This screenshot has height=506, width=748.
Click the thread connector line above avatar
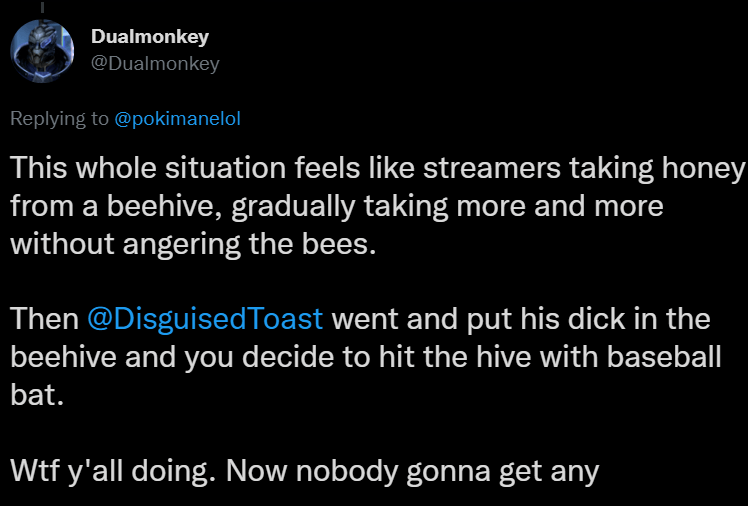(x=42, y=5)
